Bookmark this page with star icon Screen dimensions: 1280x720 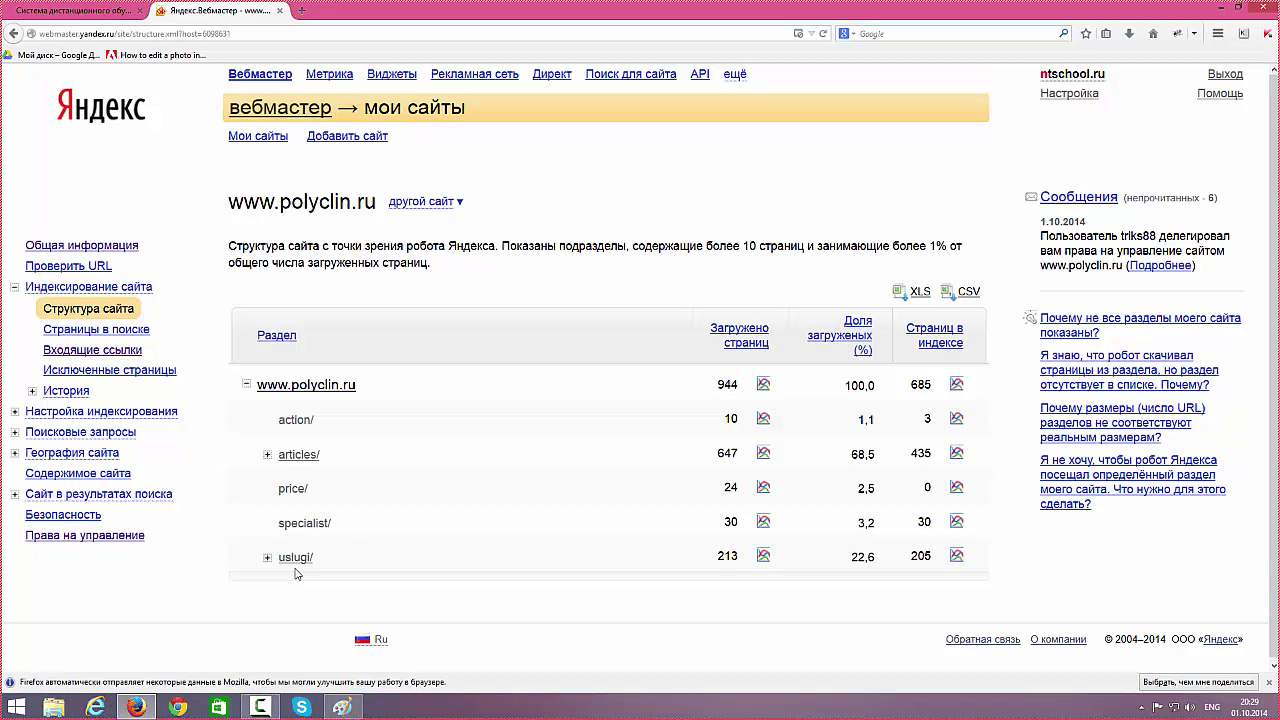point(1086,33)
